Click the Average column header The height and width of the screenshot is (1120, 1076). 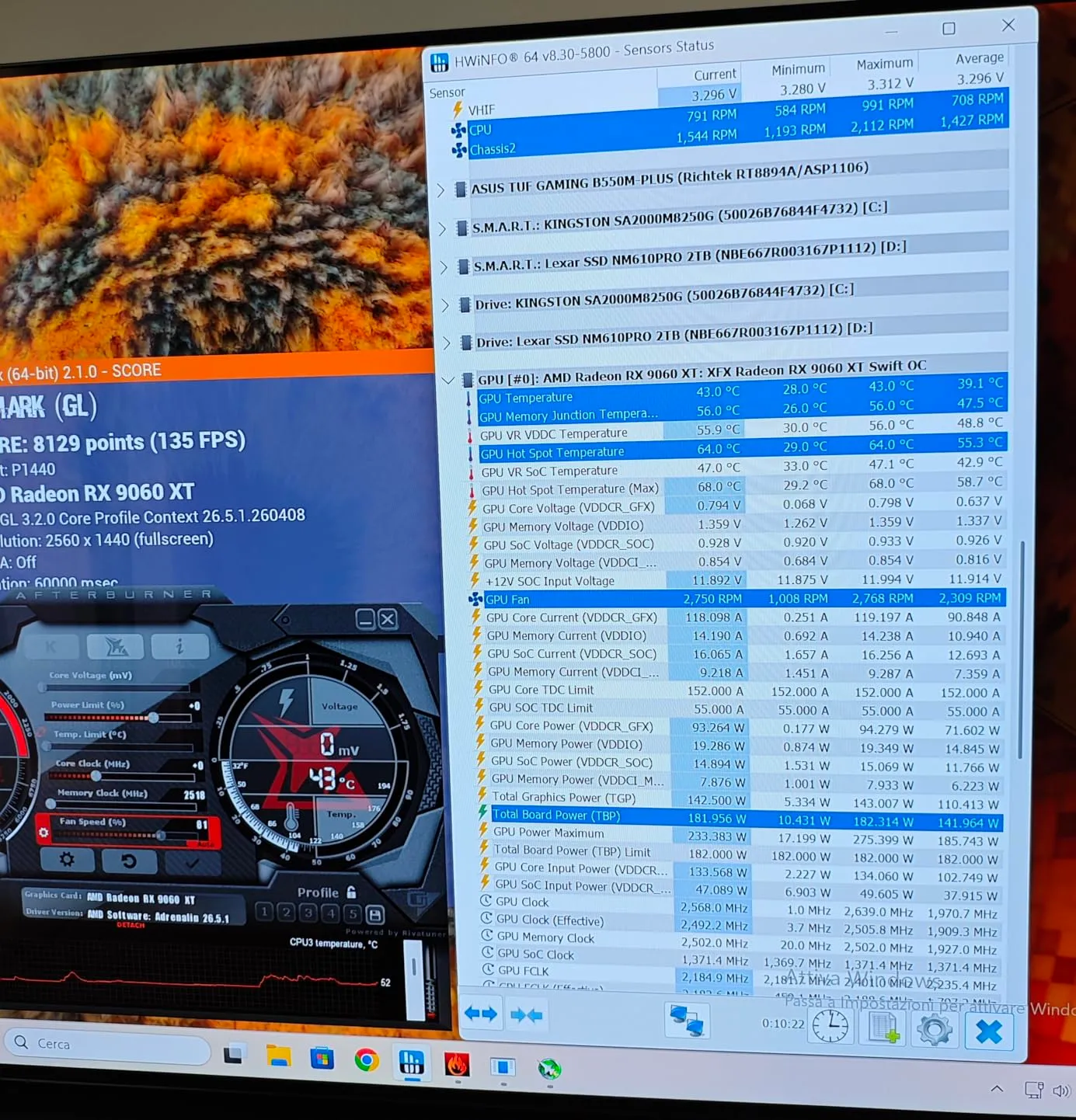click(979, 58)
